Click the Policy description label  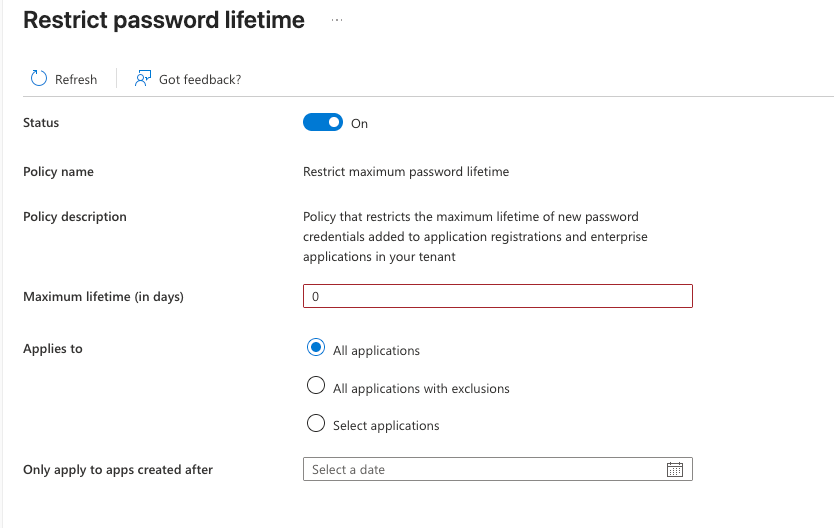tap(75, 217)
